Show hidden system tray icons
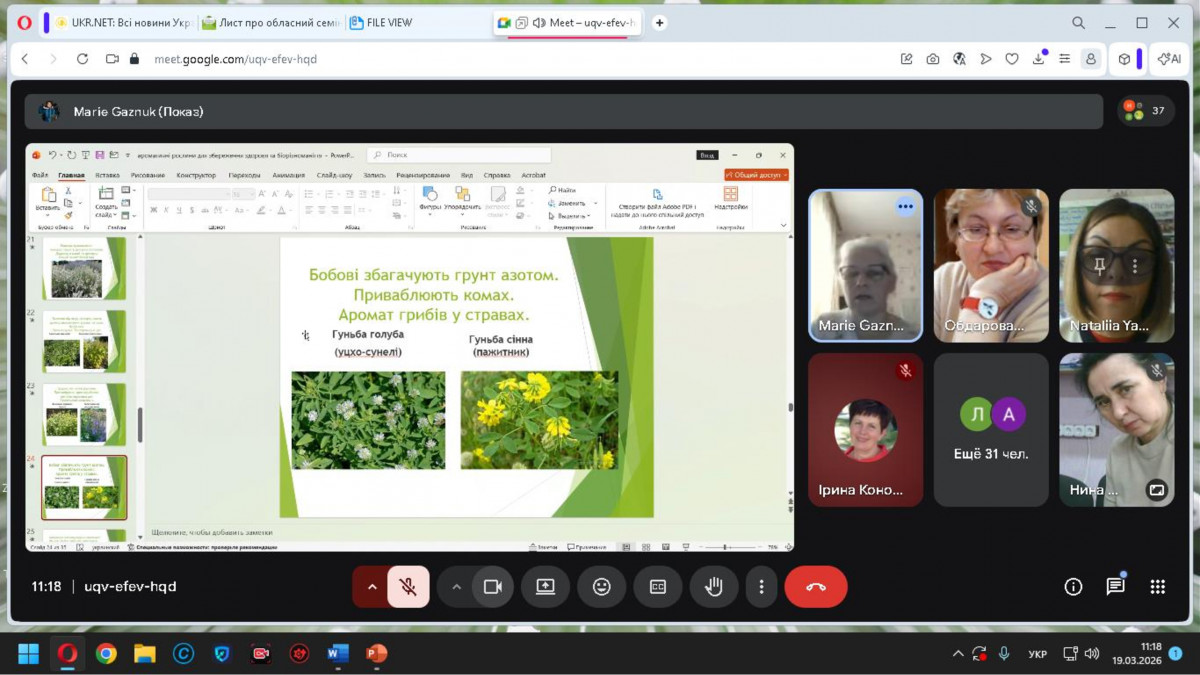The height and width of the screenshot is (675, 1200). point(957,654)
